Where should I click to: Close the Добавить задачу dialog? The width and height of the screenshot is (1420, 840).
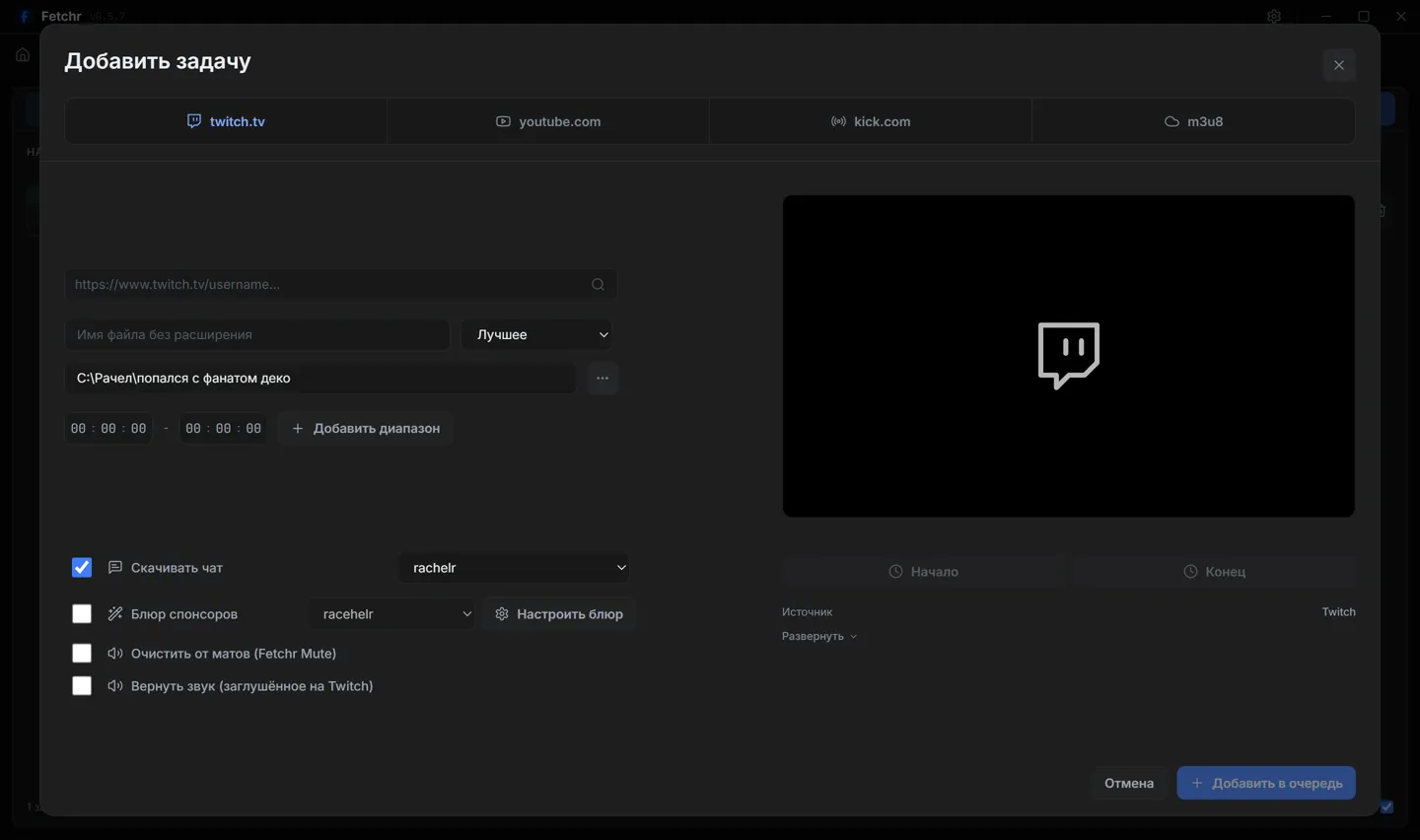[x=1338, y=65]
